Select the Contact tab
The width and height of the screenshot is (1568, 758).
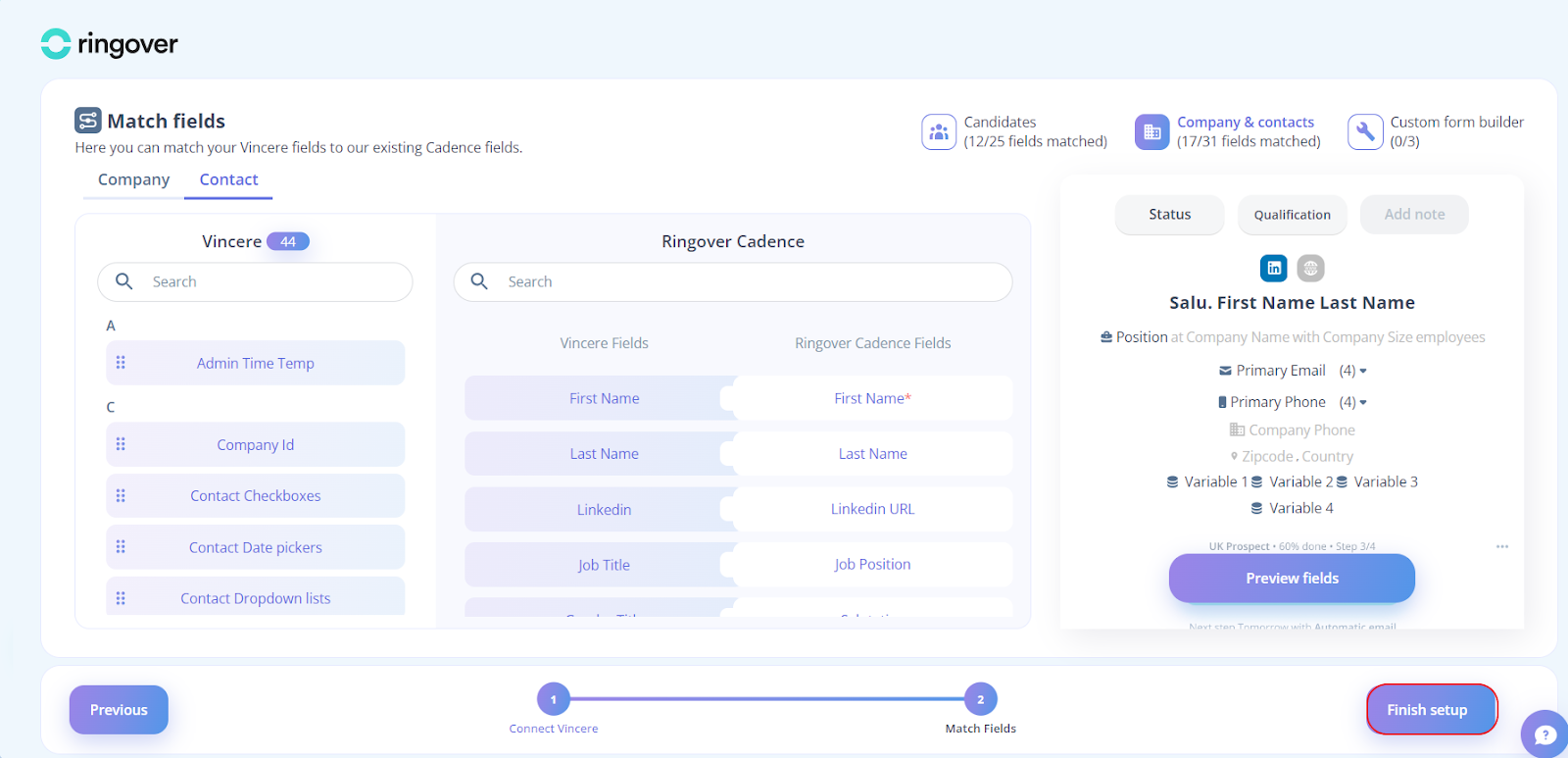pyautogui.click(x=228, y=180)
